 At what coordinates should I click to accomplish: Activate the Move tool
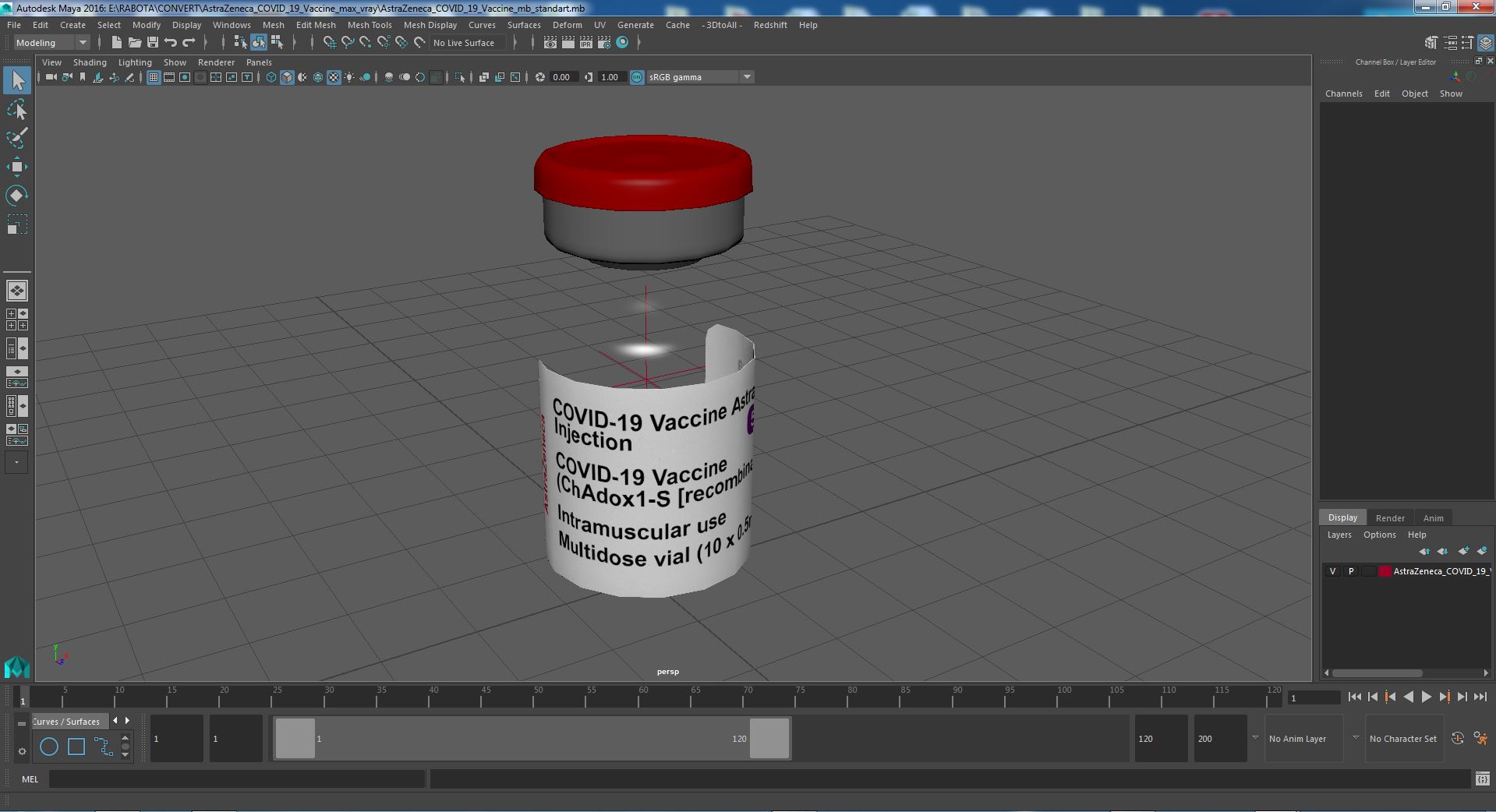click(17, 167)
